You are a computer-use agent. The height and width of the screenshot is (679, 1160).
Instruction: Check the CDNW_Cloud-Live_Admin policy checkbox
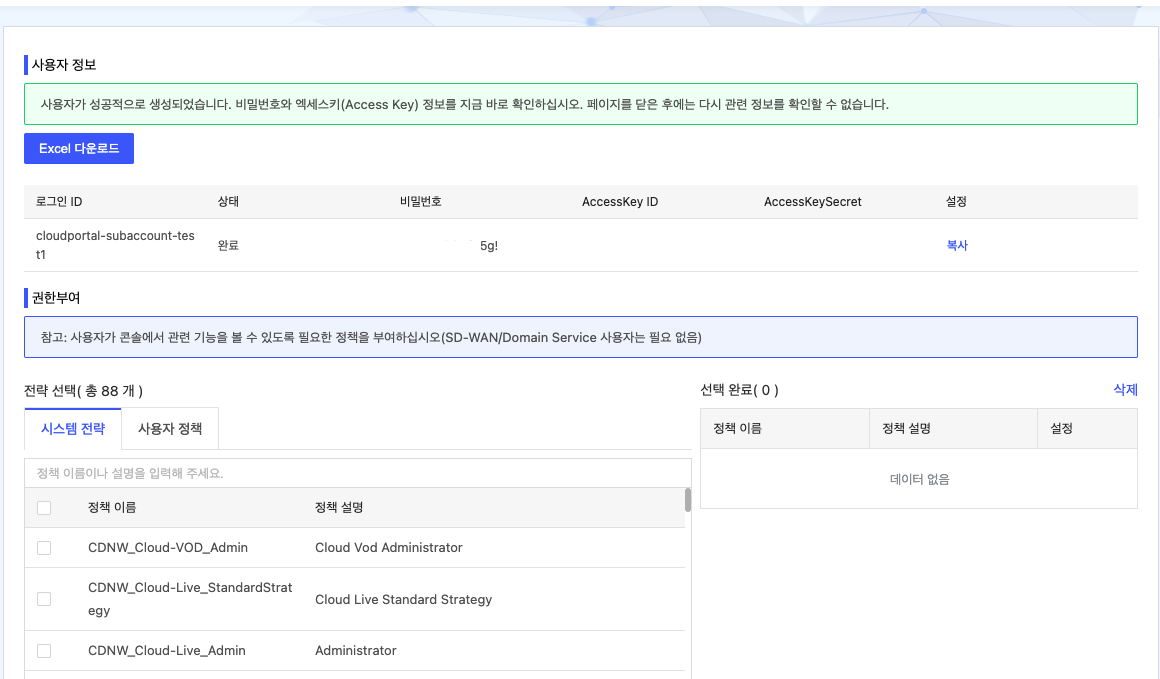click(x=44, y=650)
